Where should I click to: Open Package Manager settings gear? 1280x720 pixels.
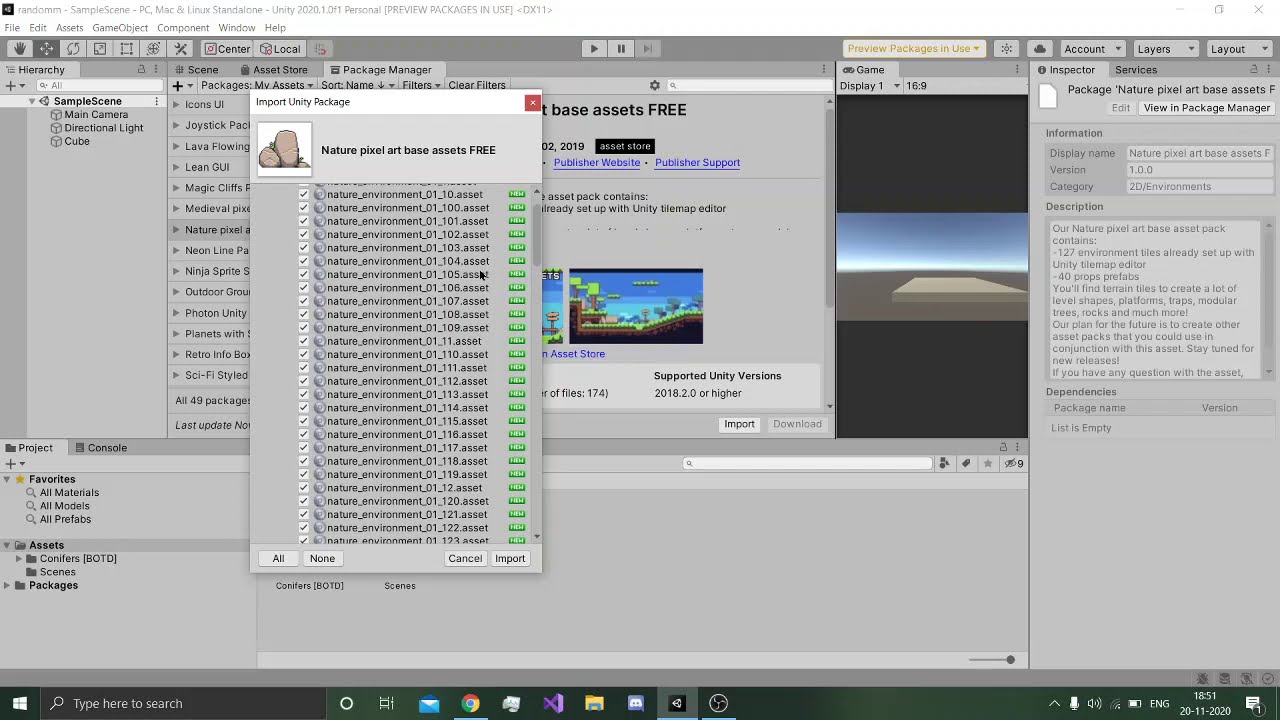[x=655, y=86]
